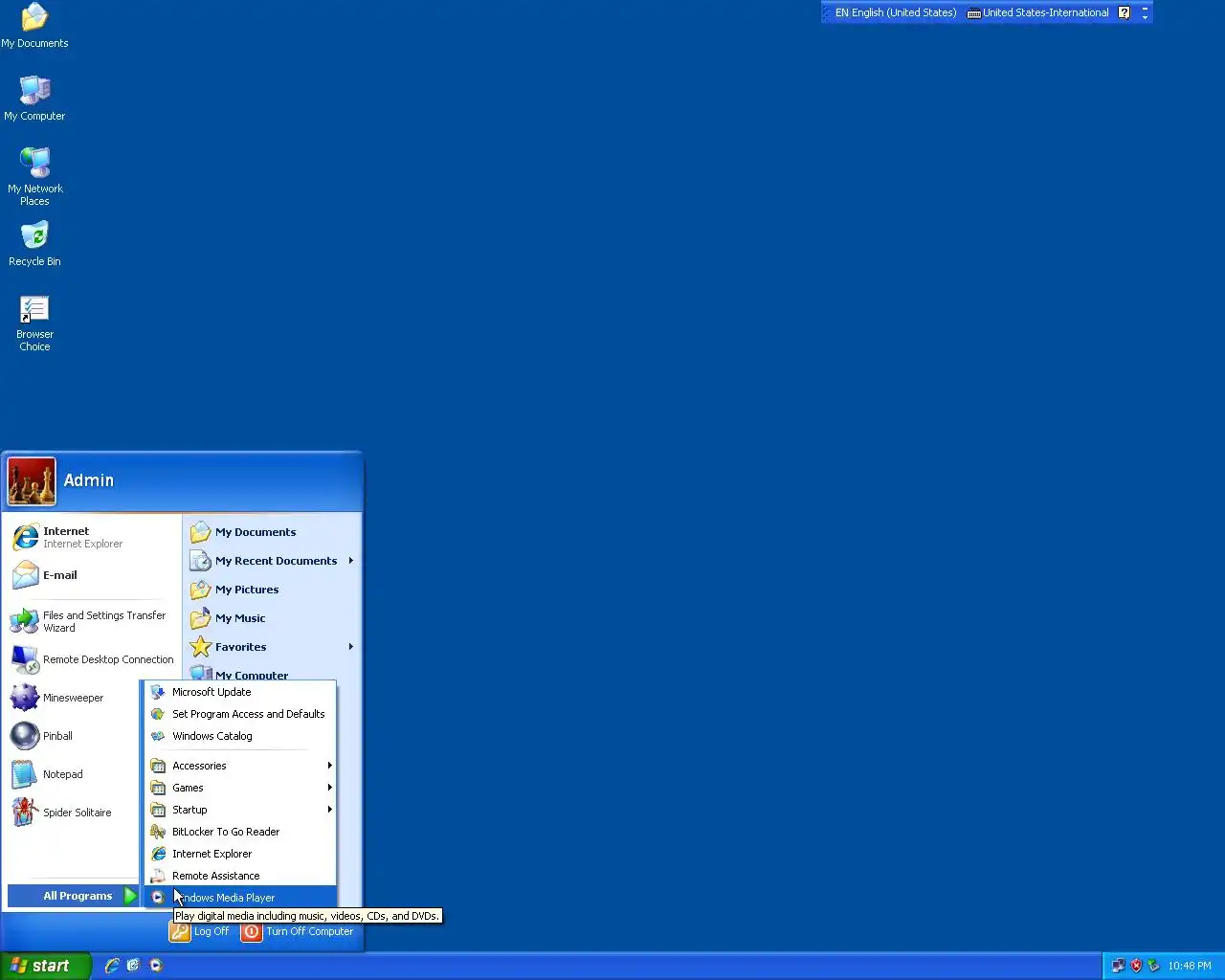Open Windows Catalog entry
The image size is (1225, 980).
pos(240,736)
